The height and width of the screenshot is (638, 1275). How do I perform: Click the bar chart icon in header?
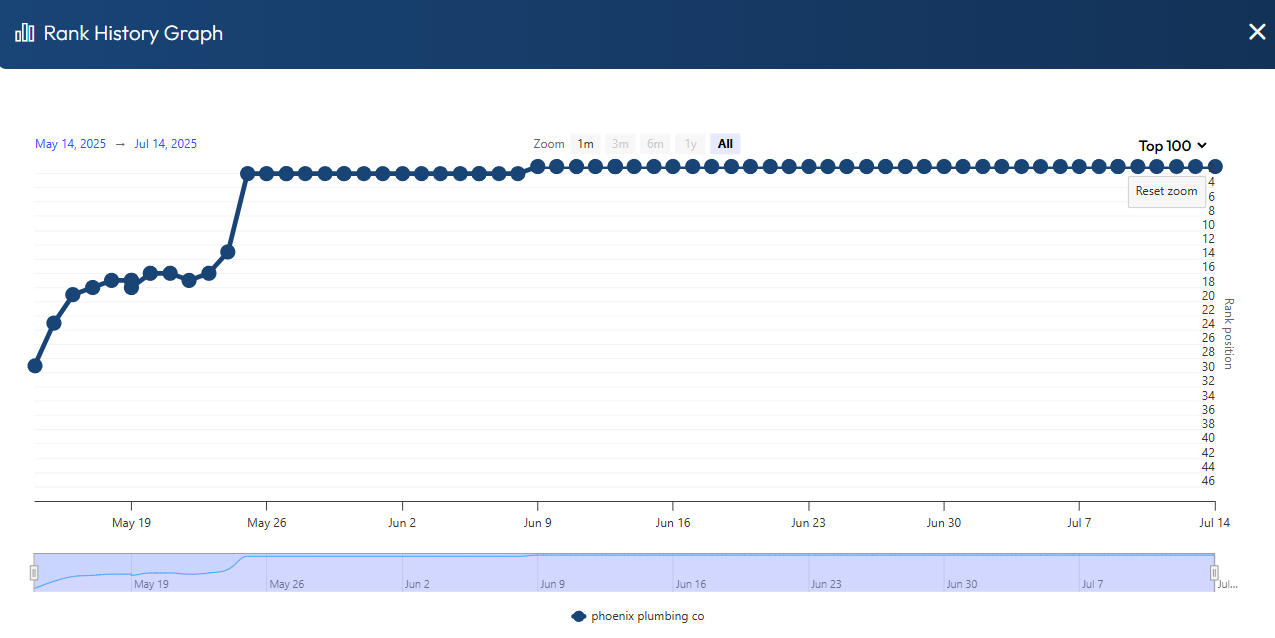[25, 33]
